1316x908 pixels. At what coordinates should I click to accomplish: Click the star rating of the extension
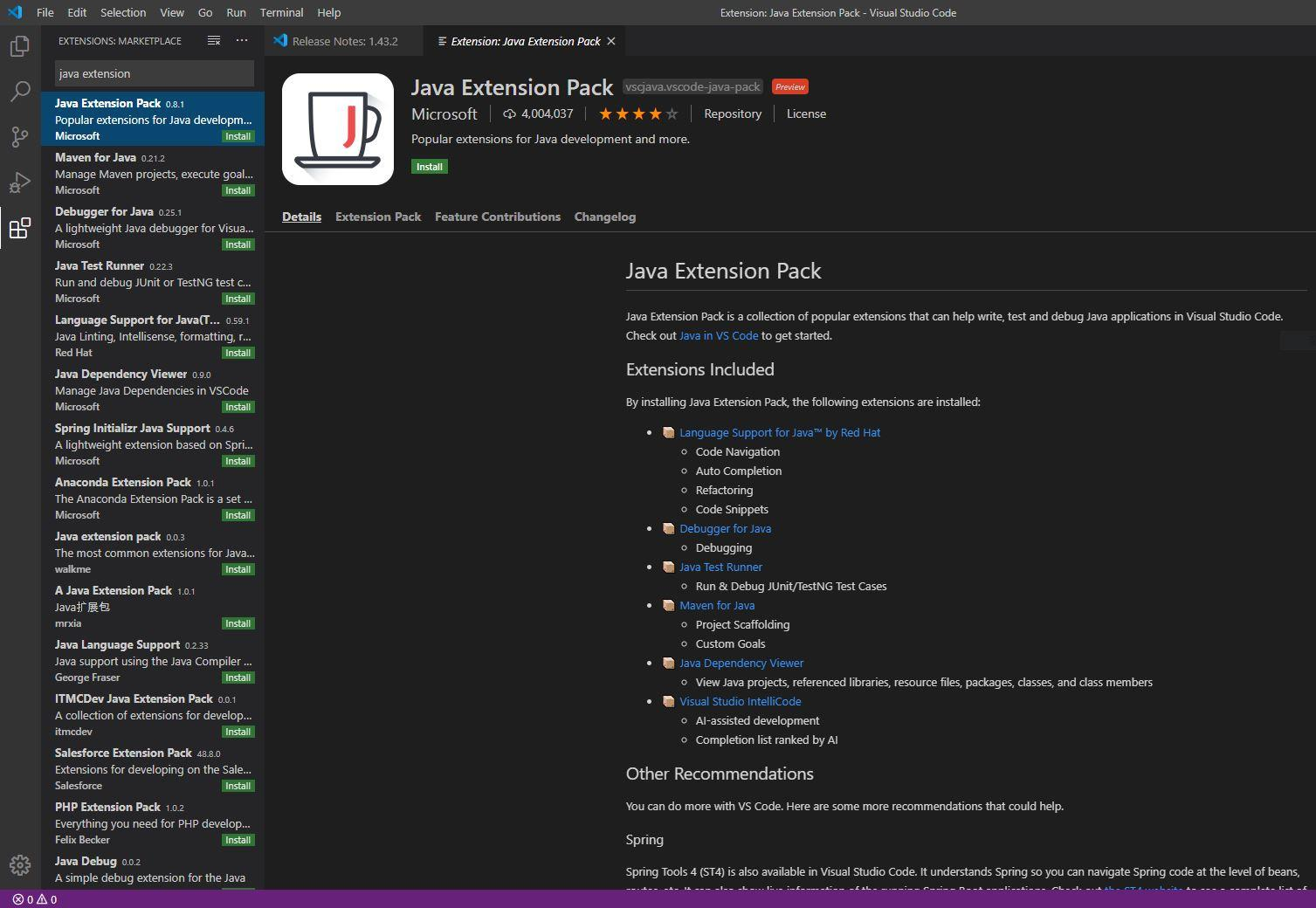click(638, 113)
